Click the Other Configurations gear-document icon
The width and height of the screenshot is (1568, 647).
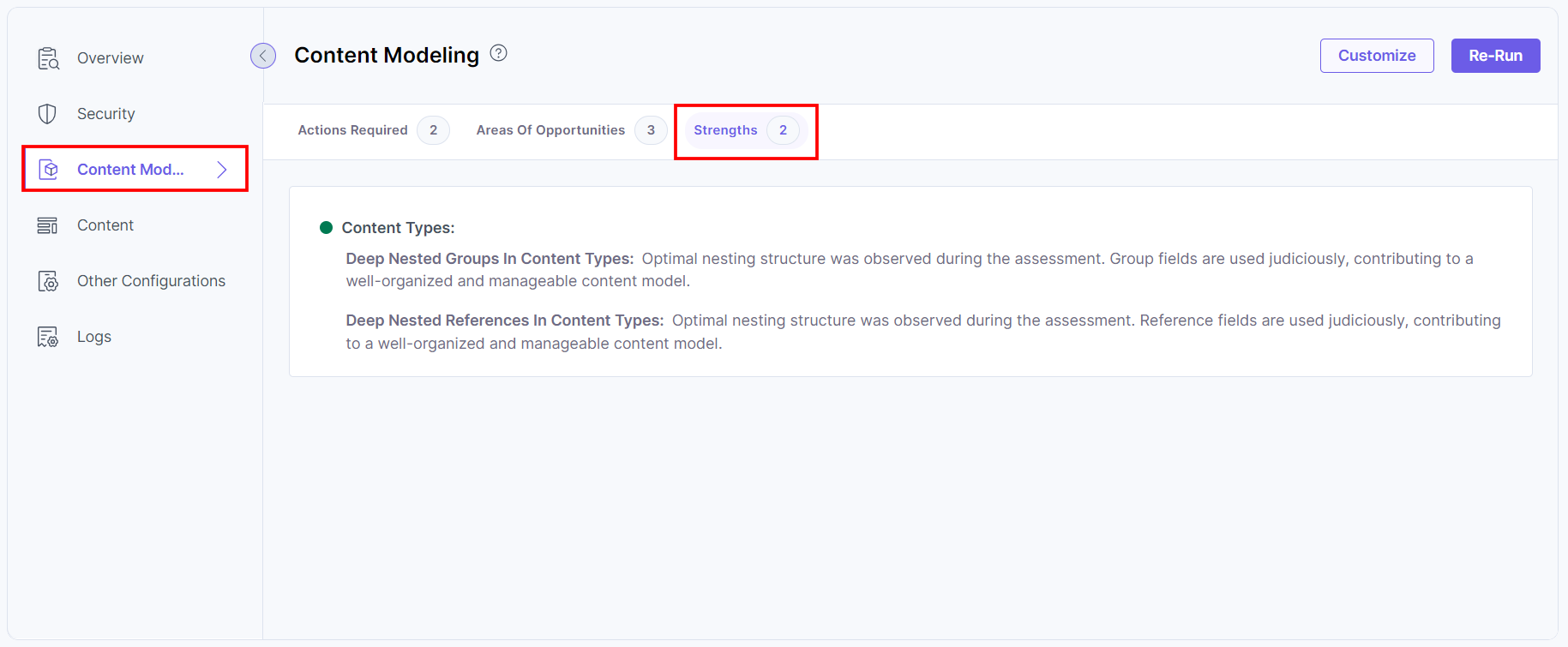click(48, 281)
